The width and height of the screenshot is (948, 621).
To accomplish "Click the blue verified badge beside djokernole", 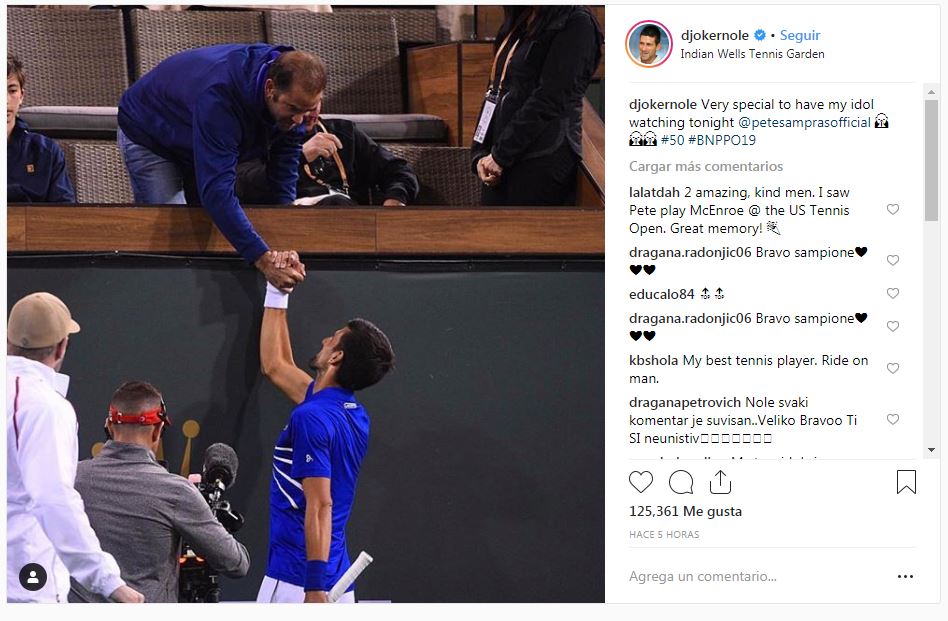I will pos(760,33).
